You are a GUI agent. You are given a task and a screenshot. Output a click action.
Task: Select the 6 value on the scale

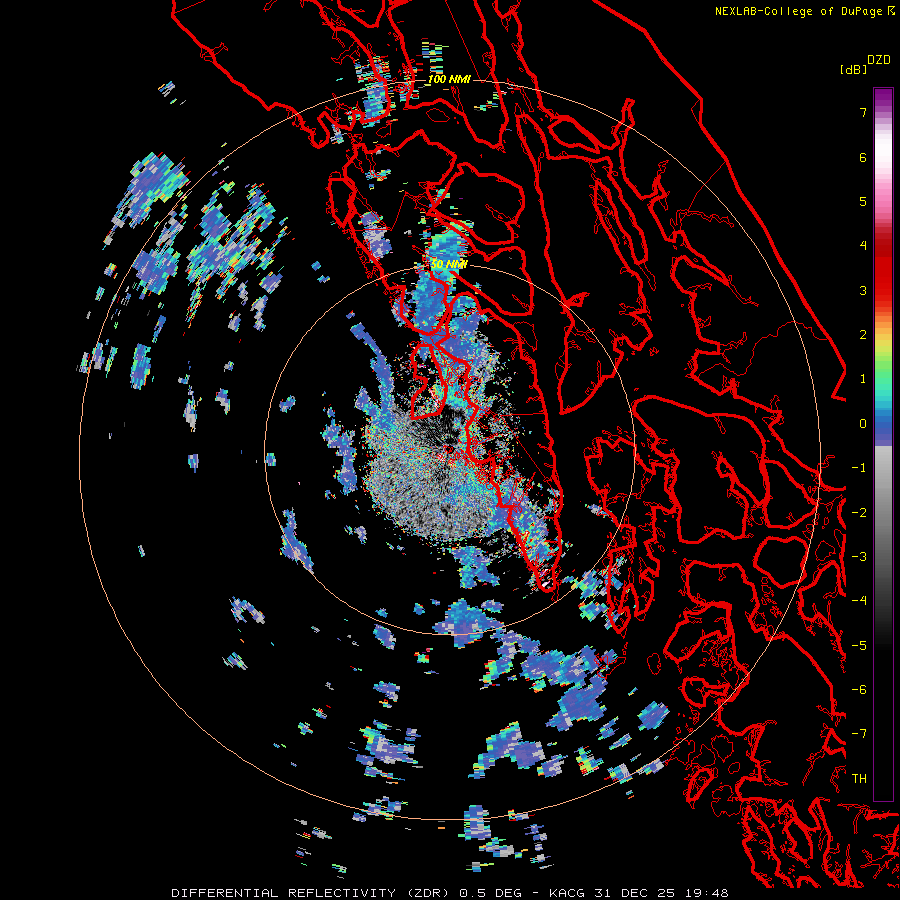point(863,157)
